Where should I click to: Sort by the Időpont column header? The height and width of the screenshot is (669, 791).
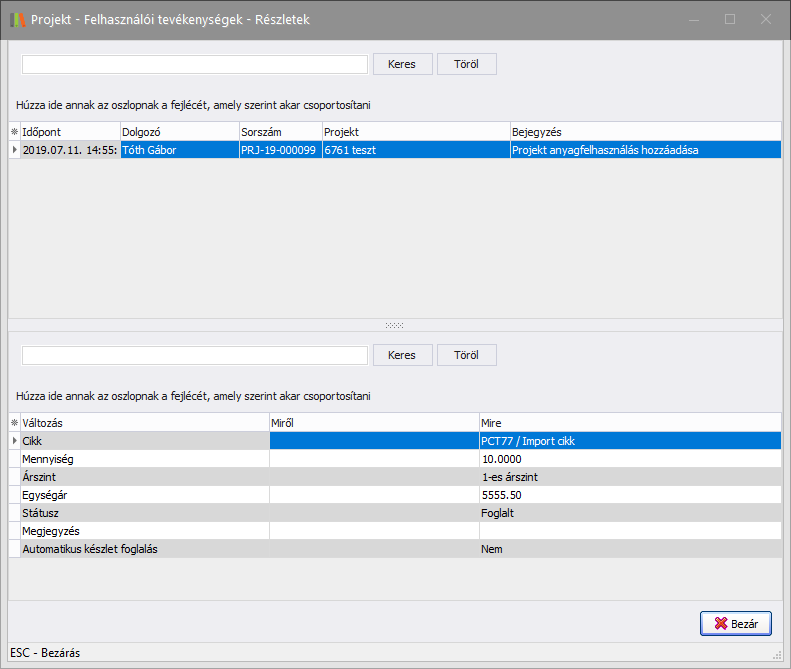pos(69,131)
